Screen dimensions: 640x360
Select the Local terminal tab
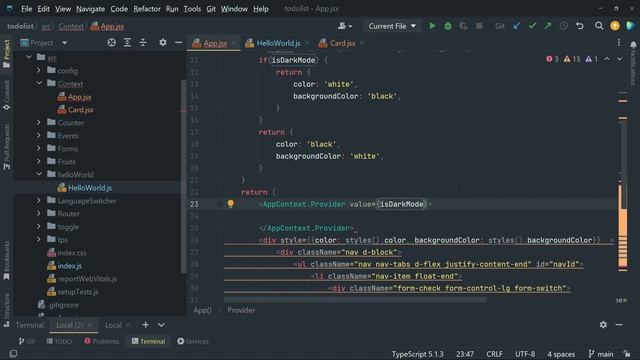[113, 325]
